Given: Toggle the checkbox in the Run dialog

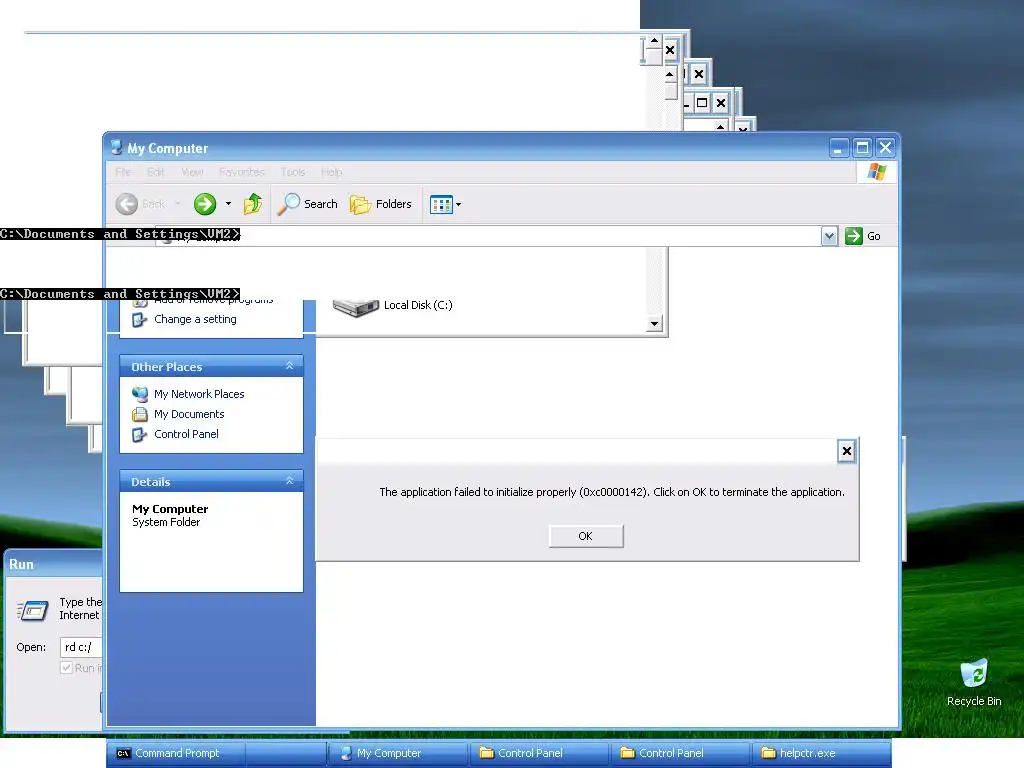Looking at the screenshot, I should (66, 667).
